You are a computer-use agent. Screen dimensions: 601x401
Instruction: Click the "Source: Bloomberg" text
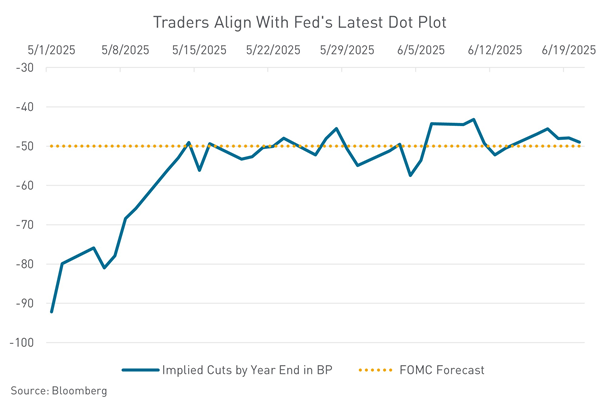click(x=58, y=390)
